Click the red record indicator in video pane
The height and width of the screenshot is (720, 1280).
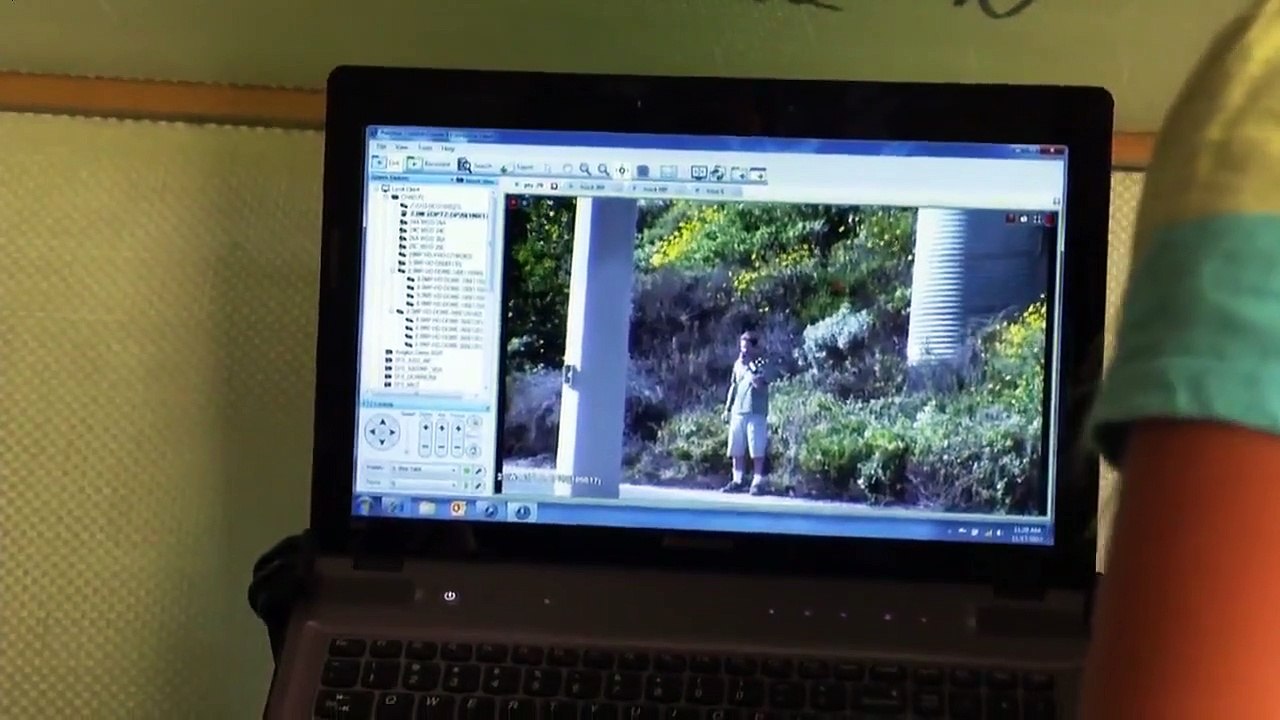(x=513, y=202)
